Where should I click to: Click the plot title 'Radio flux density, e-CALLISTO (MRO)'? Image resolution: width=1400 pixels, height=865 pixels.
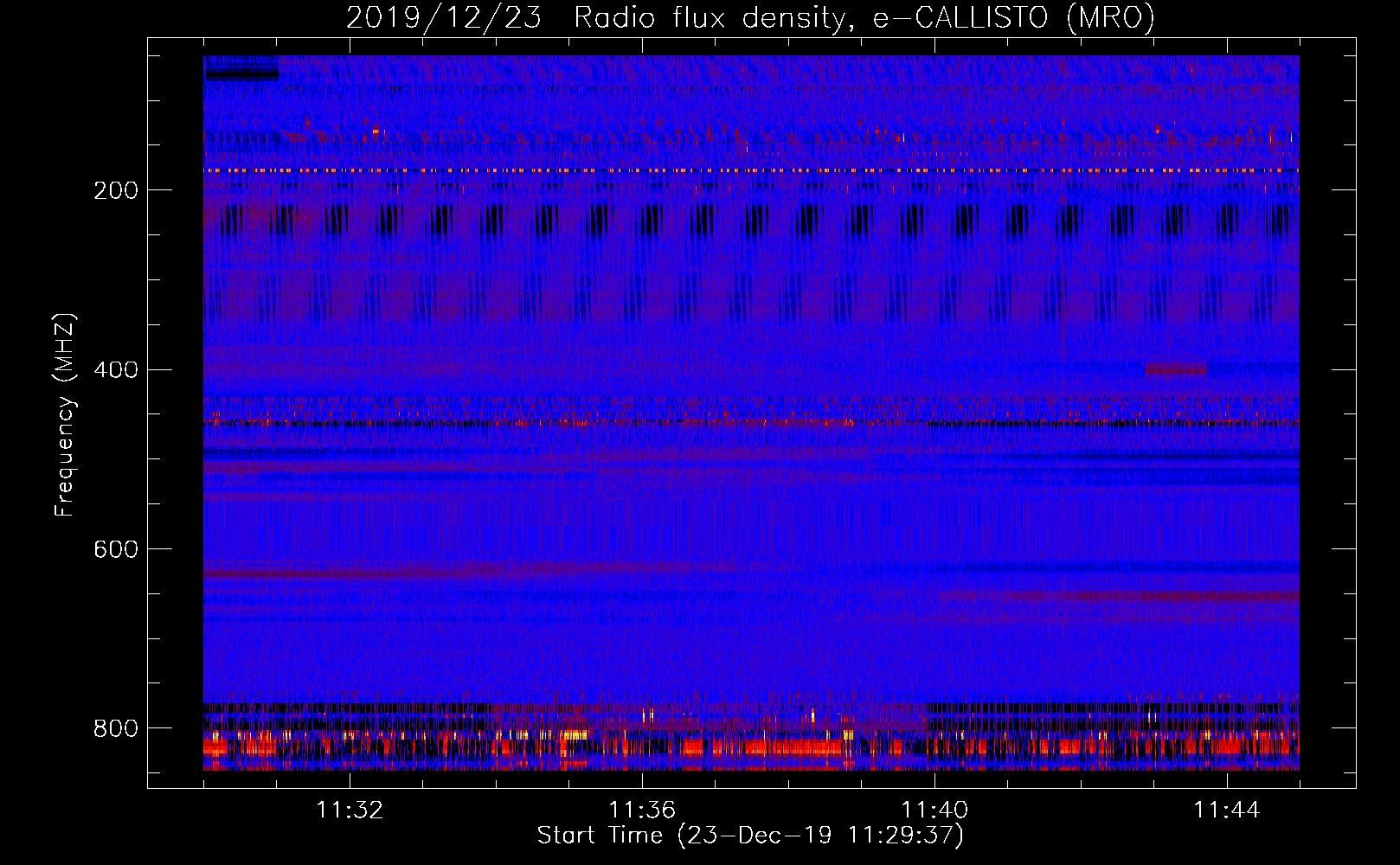(x=864, y=17)
